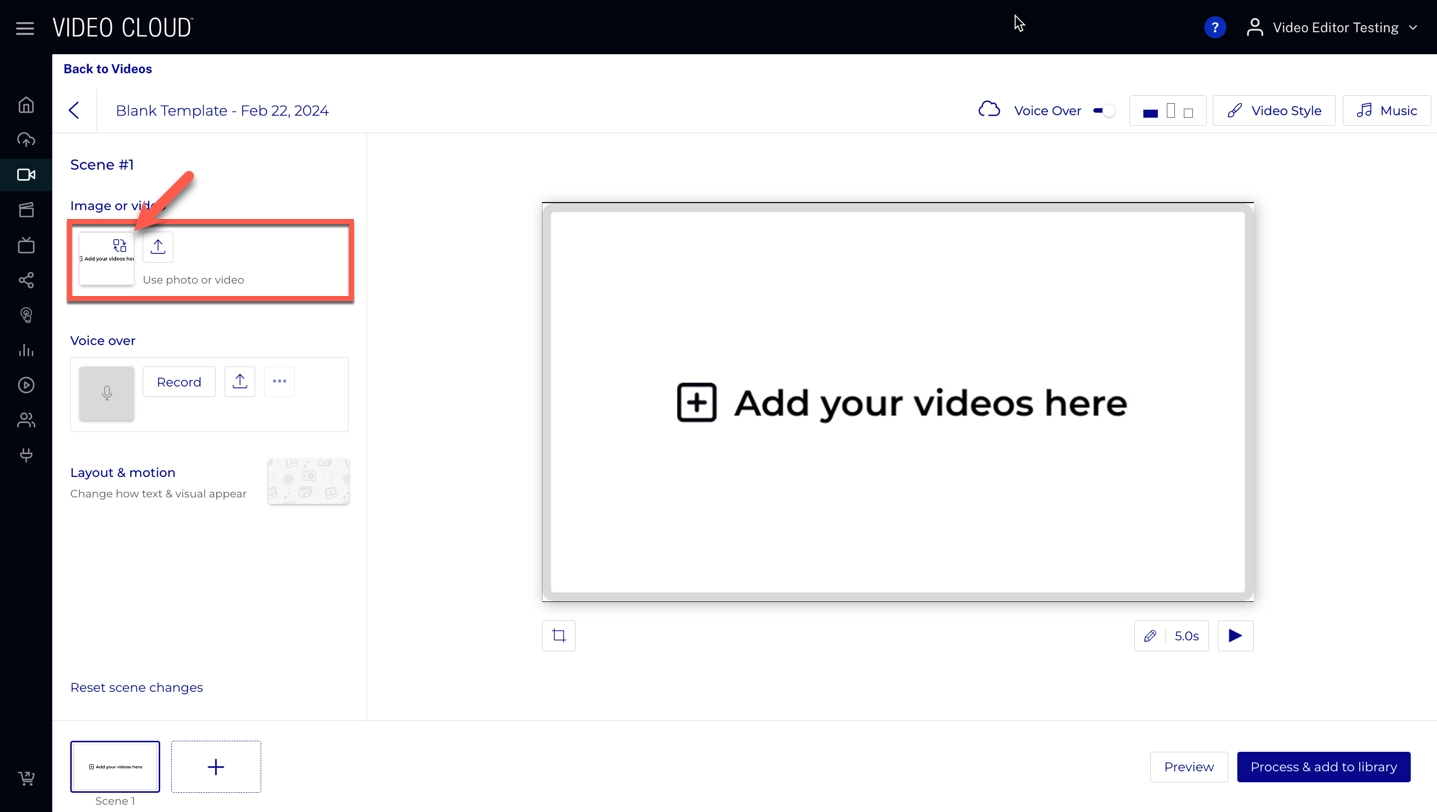
Task: Select square aspect ratio option
Action: tap(1188, 113)
